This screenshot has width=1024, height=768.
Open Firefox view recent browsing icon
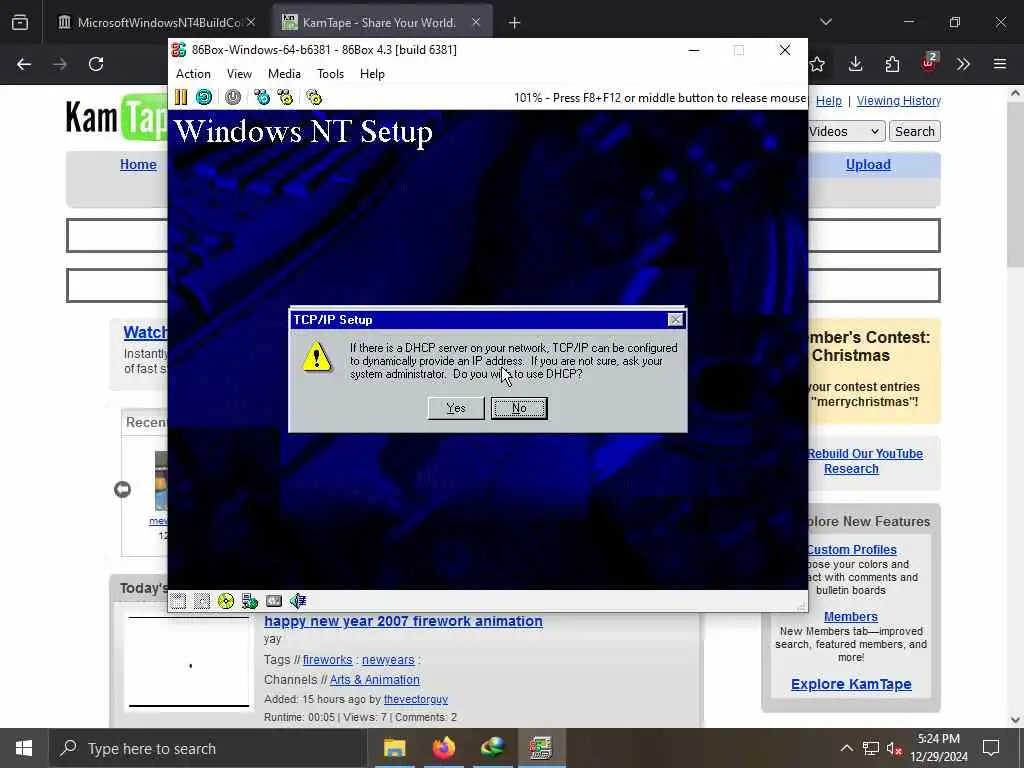click(20, 23)
